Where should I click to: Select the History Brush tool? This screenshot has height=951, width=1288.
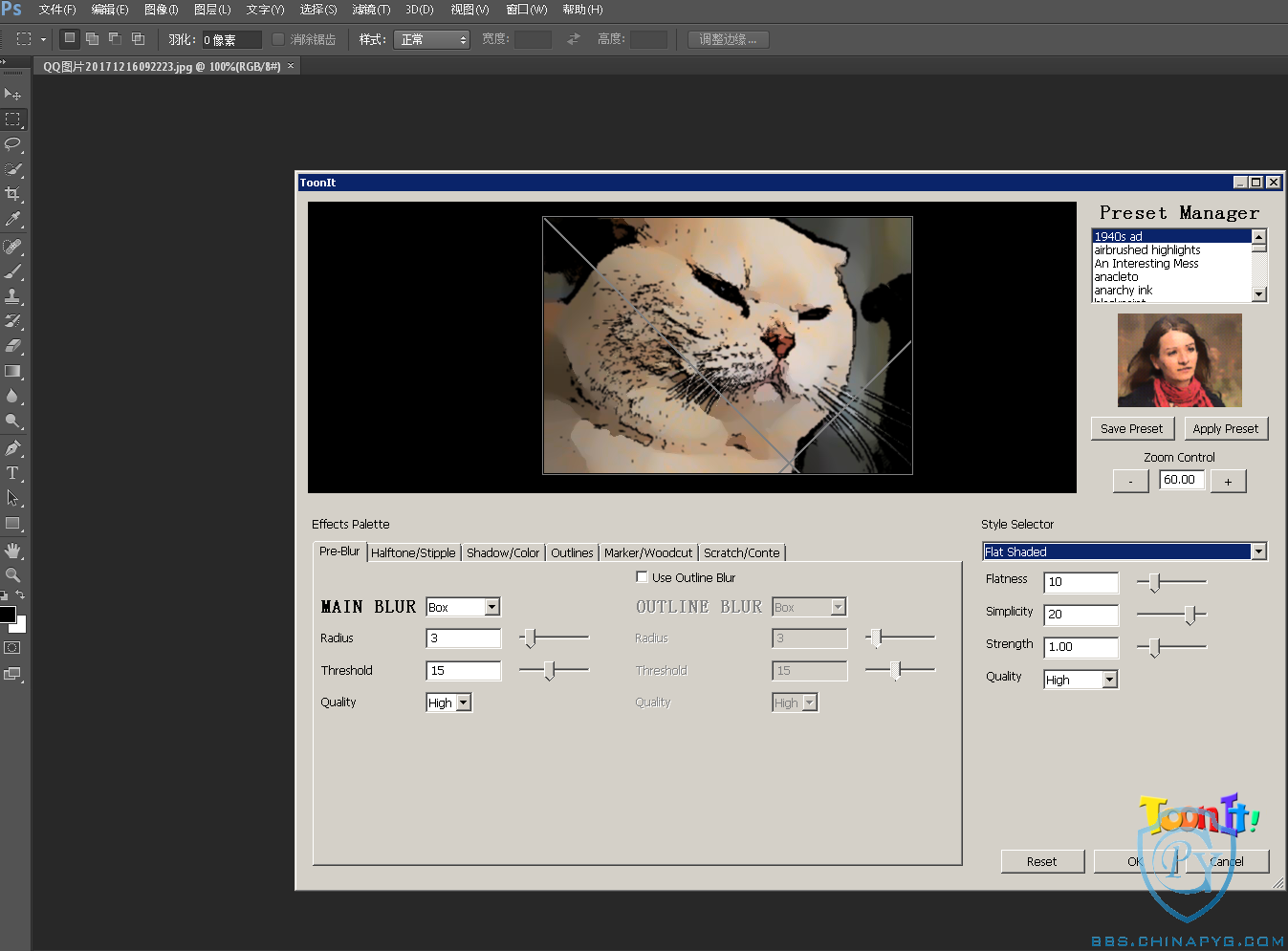12,321
